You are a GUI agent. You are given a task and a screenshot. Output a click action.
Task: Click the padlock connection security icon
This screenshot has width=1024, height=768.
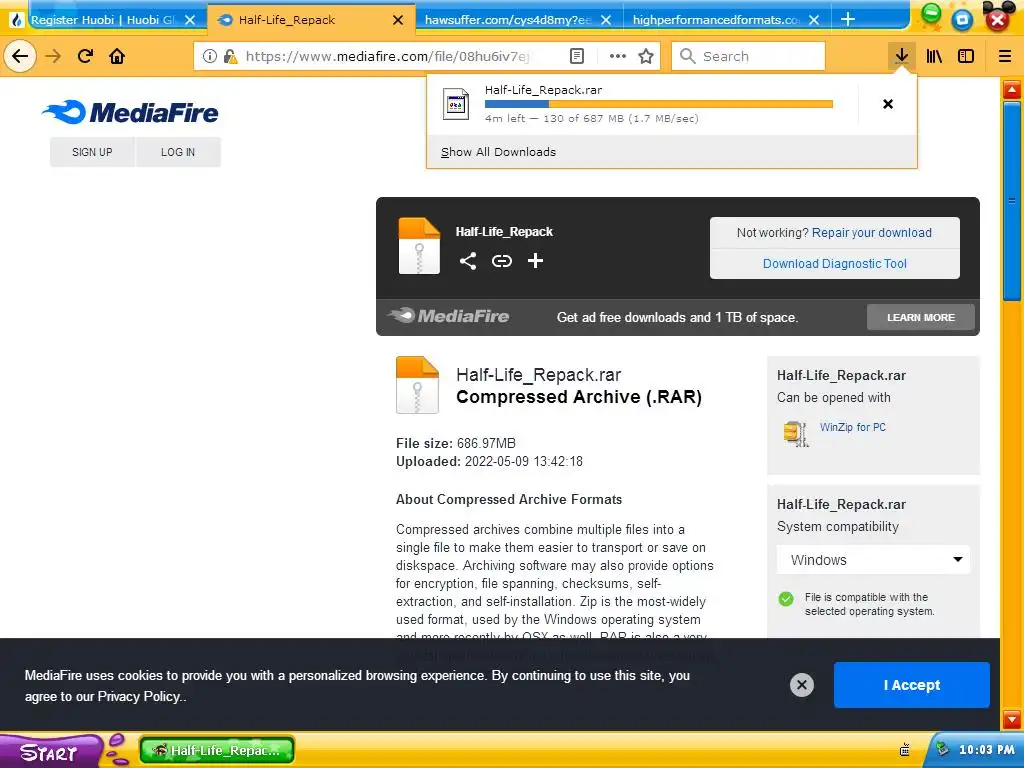pyautogui.click(x=230, y=56)
